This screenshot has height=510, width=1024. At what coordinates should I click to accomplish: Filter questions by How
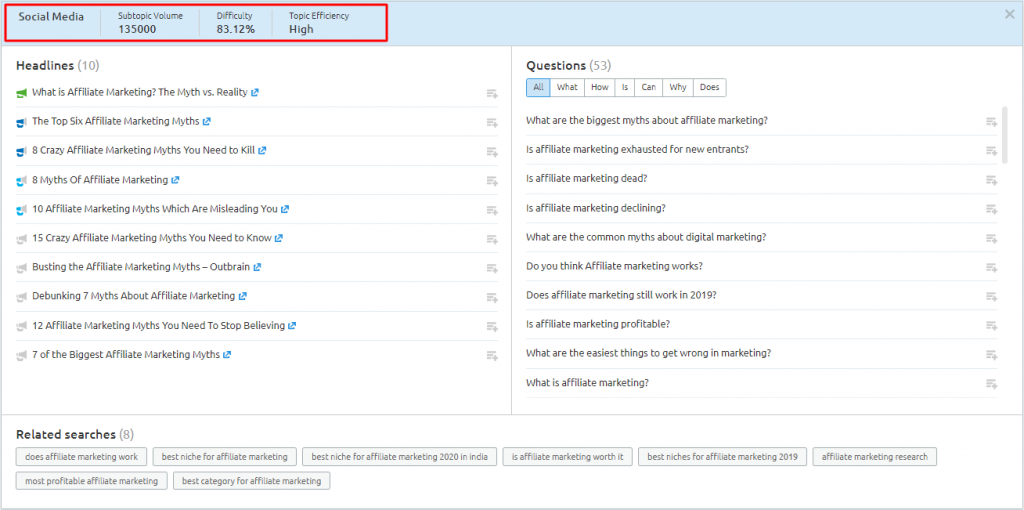pos(600,88)
